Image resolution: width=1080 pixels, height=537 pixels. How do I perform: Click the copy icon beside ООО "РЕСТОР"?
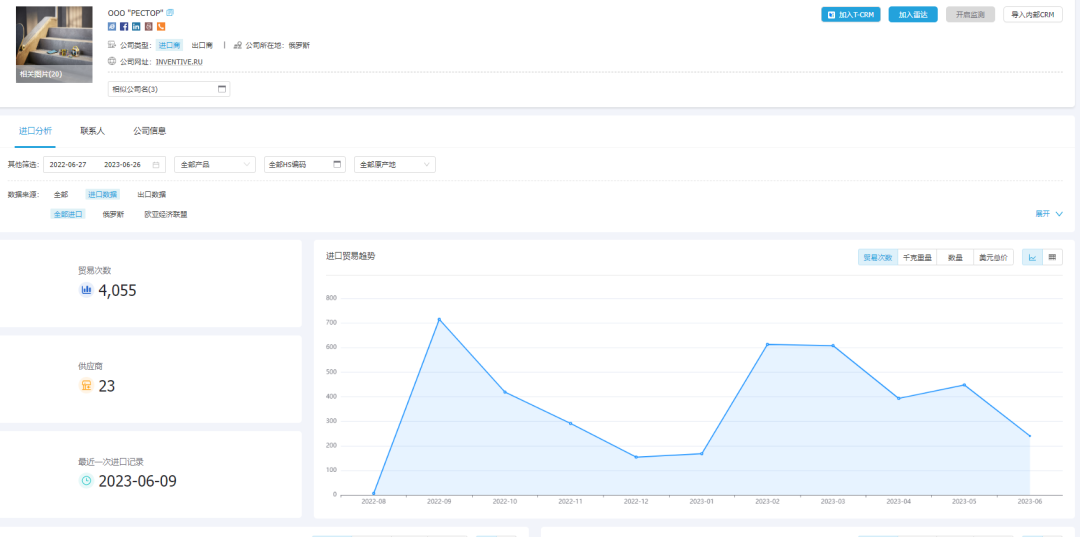(170, 12)
